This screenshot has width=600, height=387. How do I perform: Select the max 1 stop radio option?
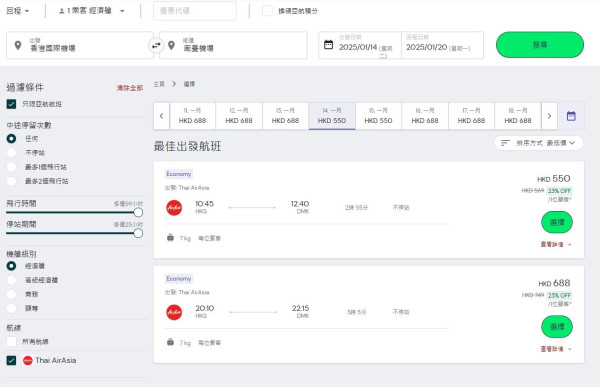[11, 167]
